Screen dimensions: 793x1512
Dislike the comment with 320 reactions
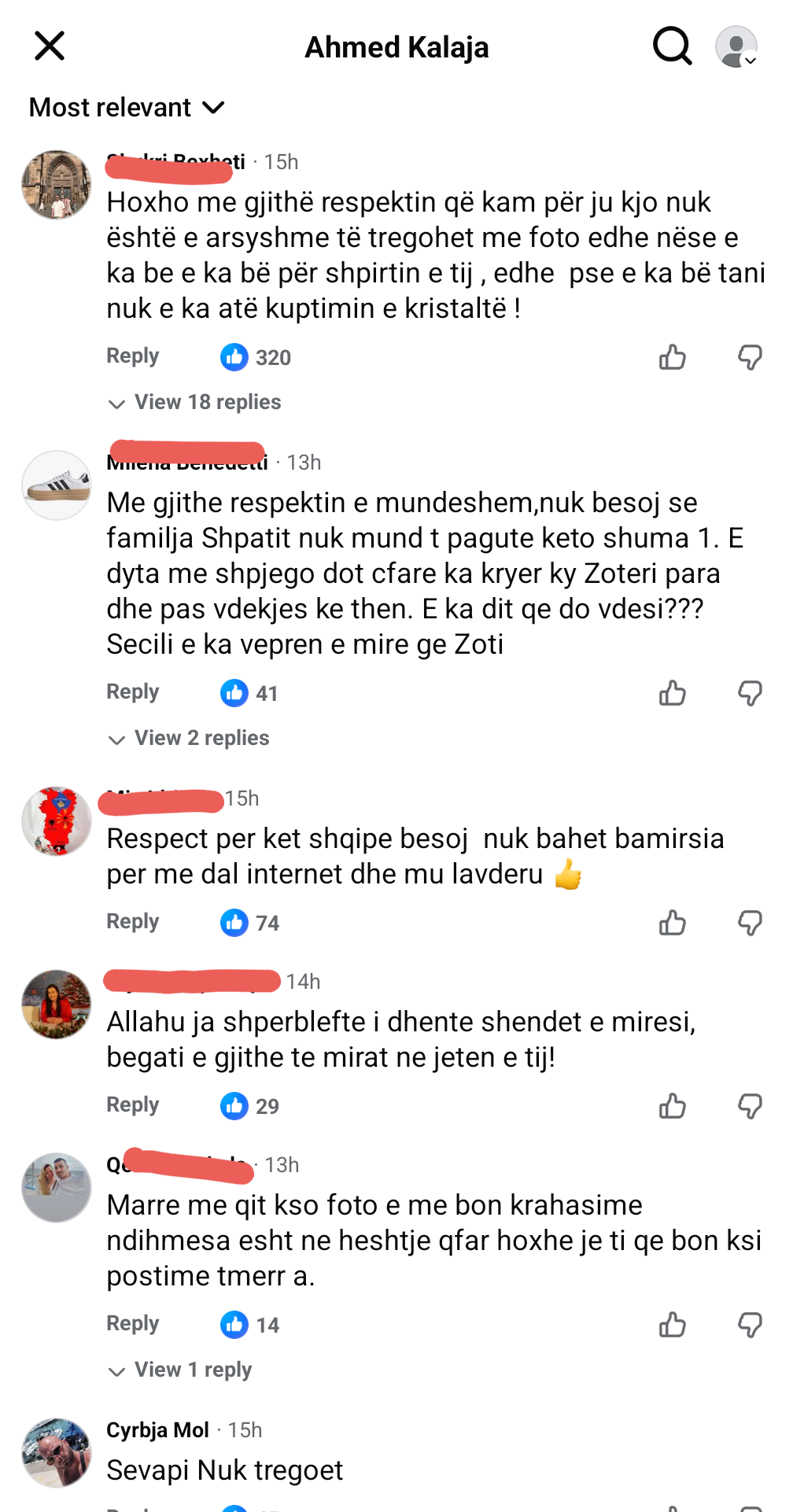pyautogui.click(x=750, y=357)
